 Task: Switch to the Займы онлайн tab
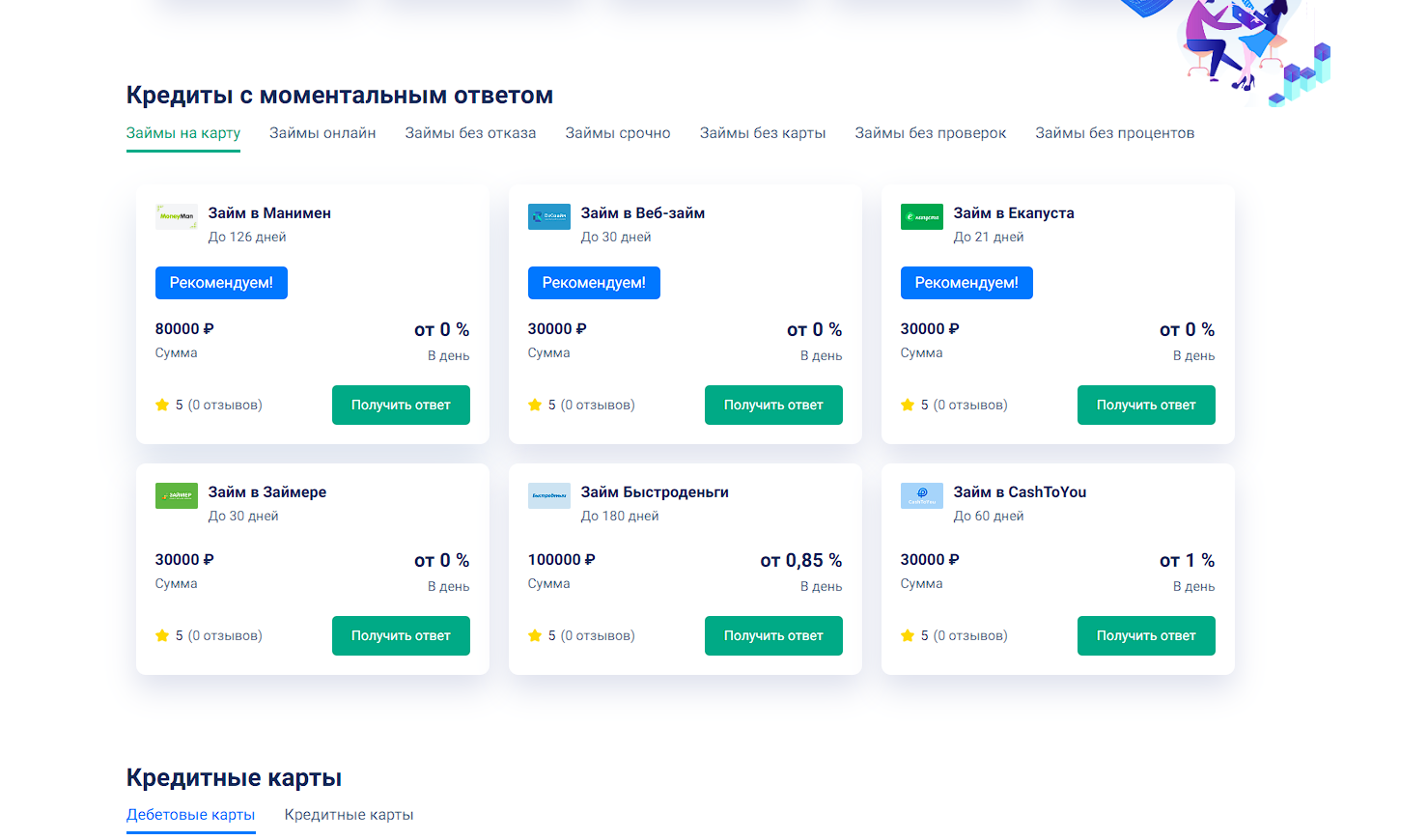click(322, 133)
